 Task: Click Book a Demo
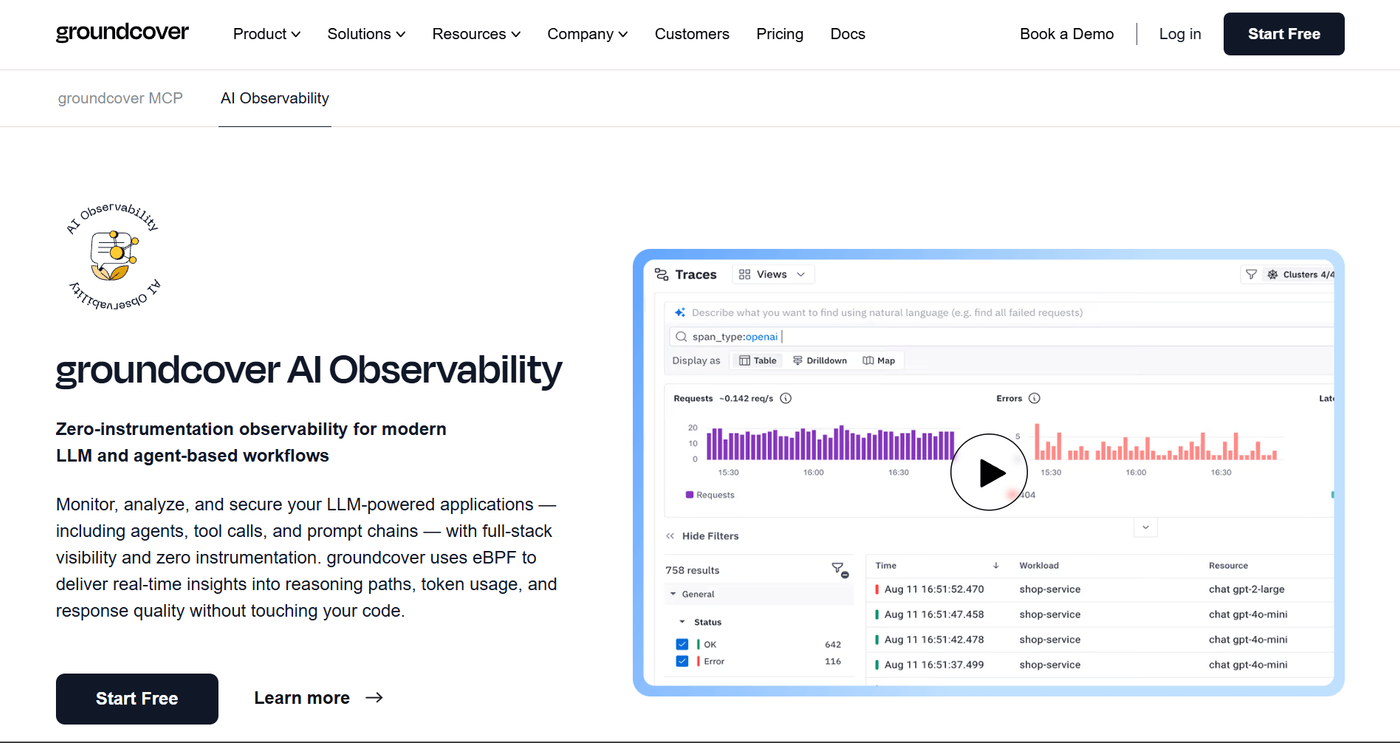tap(1067, 34)
